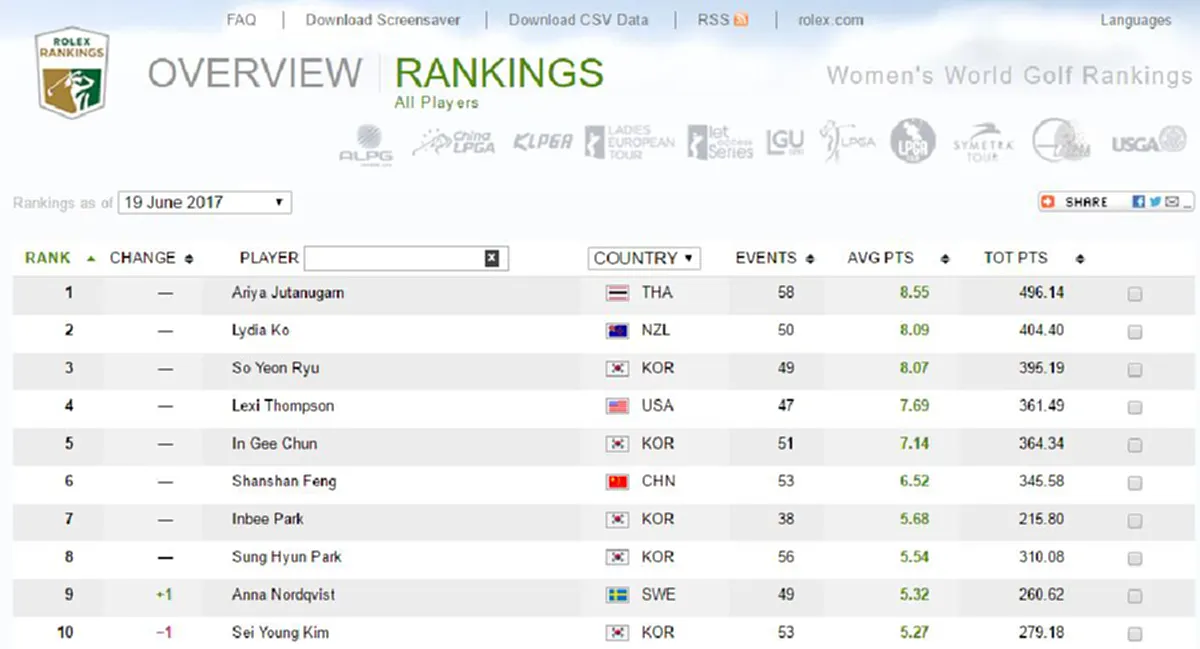
Task: Sort the table by Tot Pts
Action: click(x=1034, y=258)
